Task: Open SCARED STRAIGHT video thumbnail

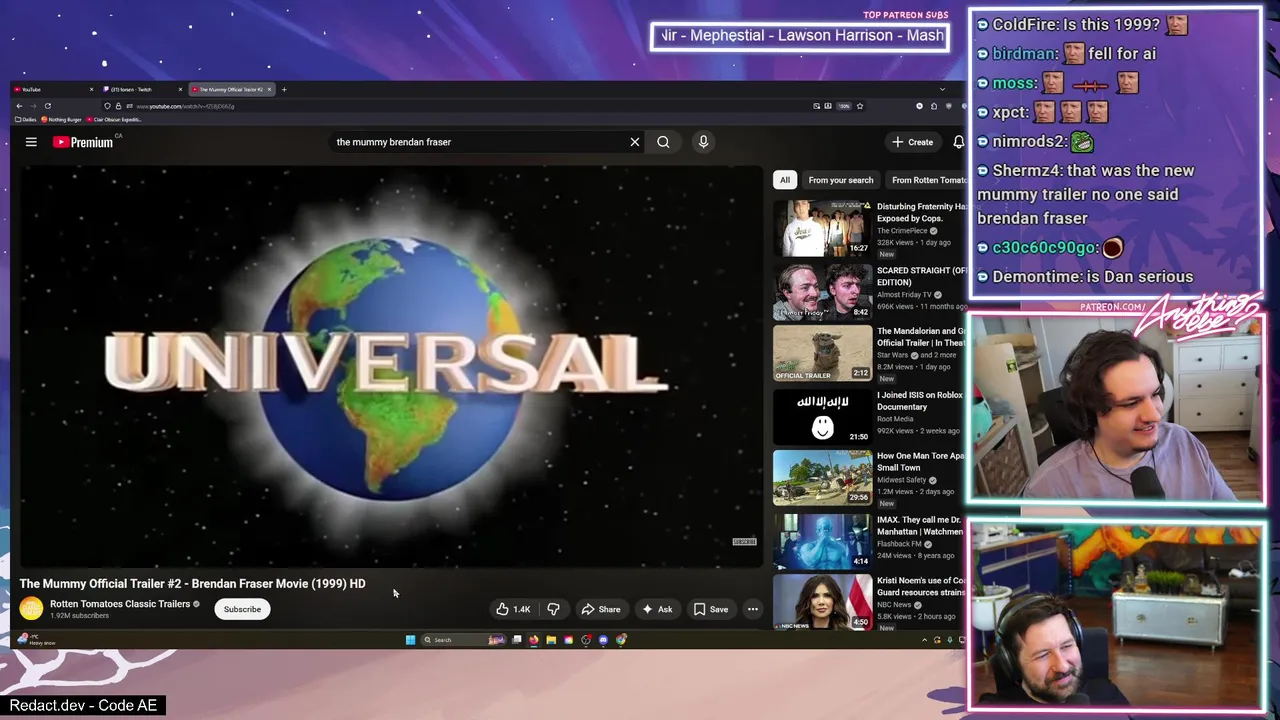Action: pos(822,291)
